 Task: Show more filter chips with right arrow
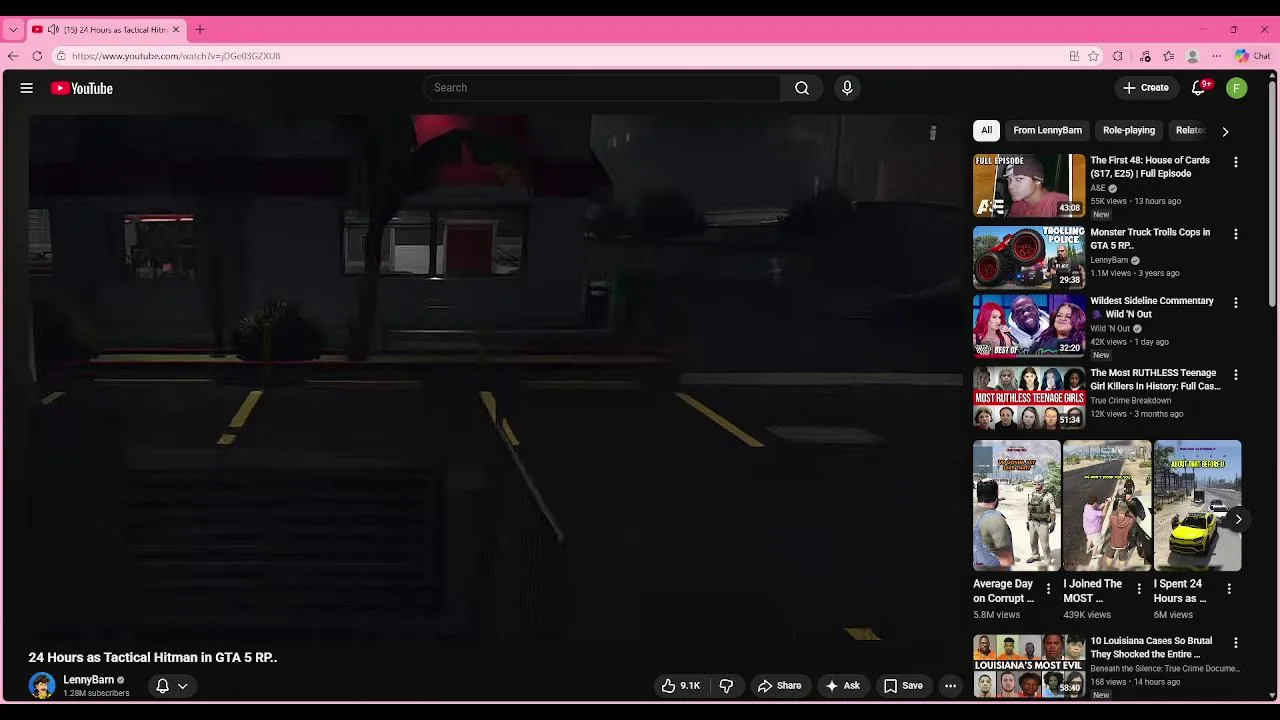tap(1225, 131)
